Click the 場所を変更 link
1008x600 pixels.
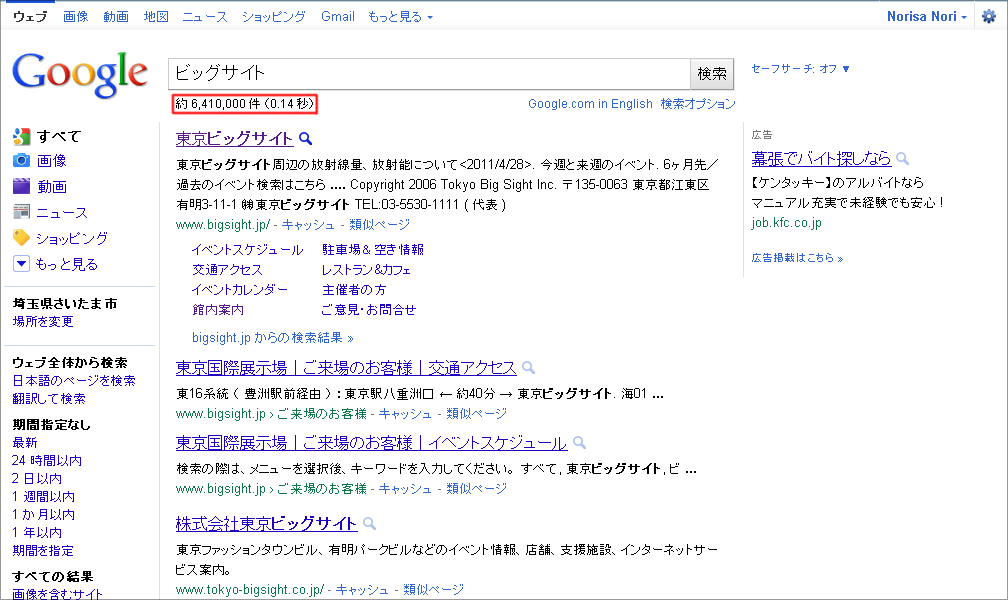(x=43, y=321)
